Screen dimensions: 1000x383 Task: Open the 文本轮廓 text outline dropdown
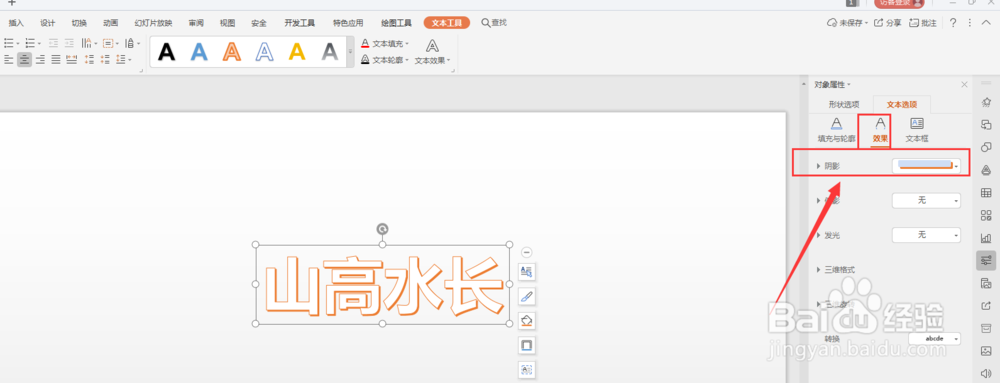[385, 59]
